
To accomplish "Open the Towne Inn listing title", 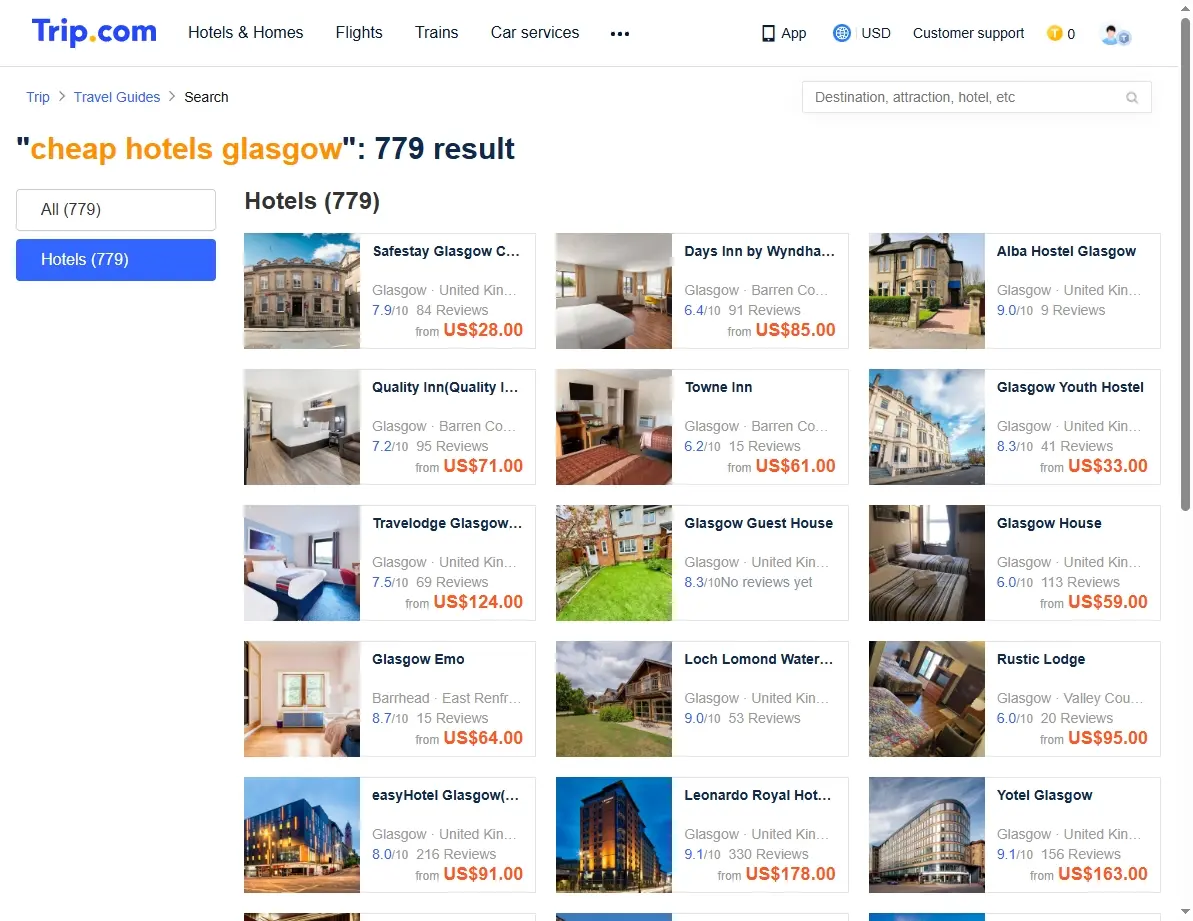I will point(718,387).
